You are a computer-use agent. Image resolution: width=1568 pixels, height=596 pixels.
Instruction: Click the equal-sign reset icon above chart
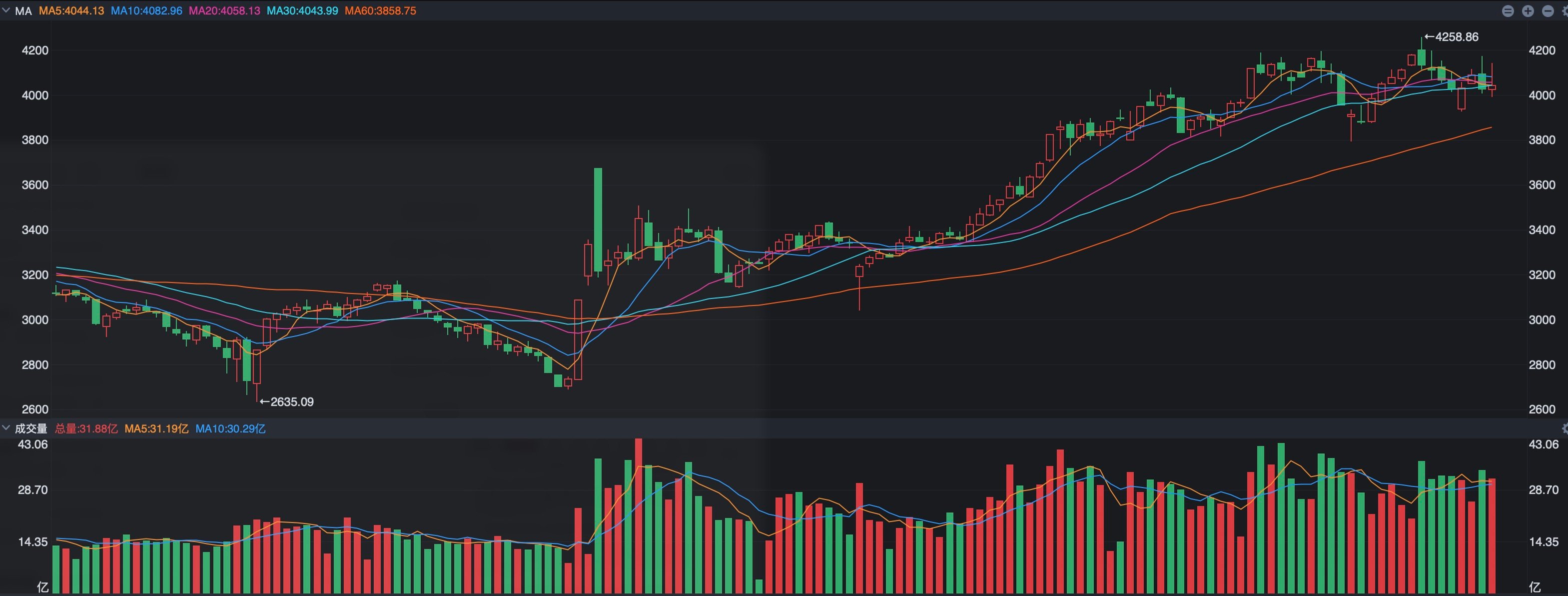tap(1508, 11)
